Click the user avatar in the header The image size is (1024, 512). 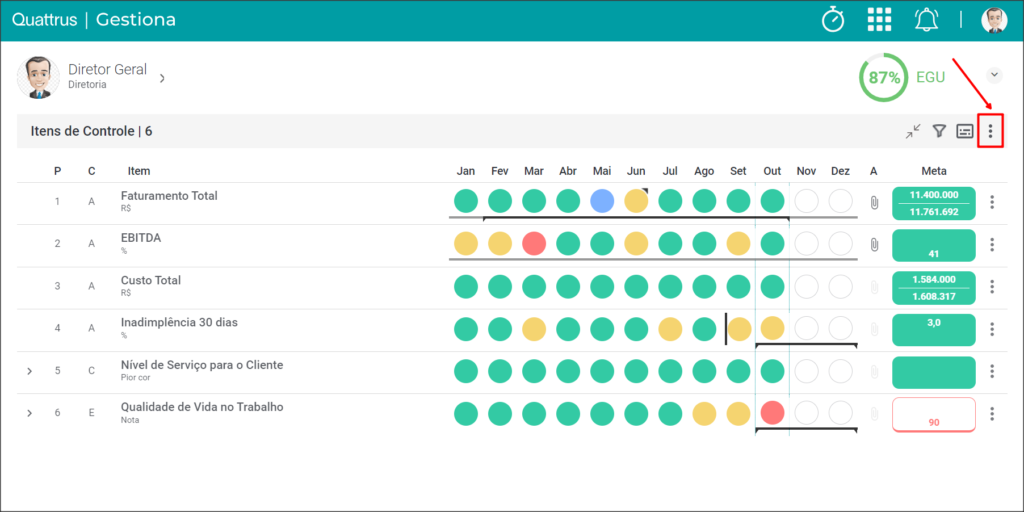994,20
